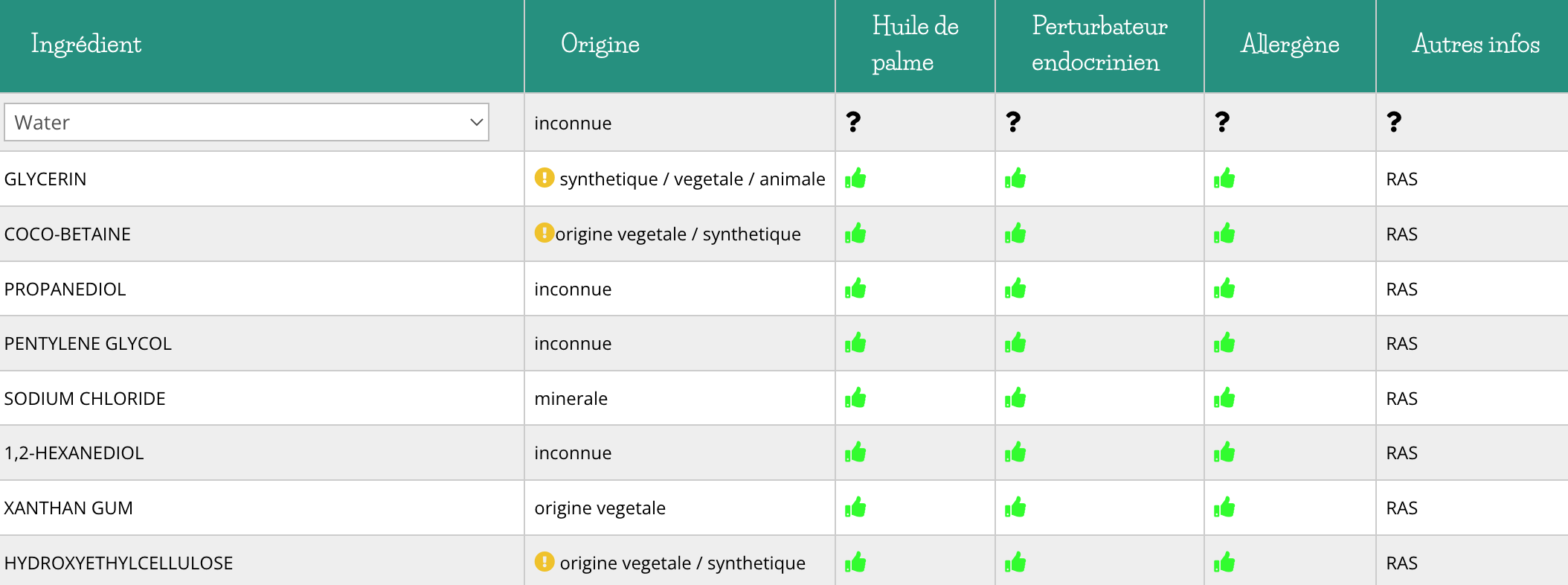Click the question mark under Allergène for Water
Screen dimensions: 1568x585
1222,121
